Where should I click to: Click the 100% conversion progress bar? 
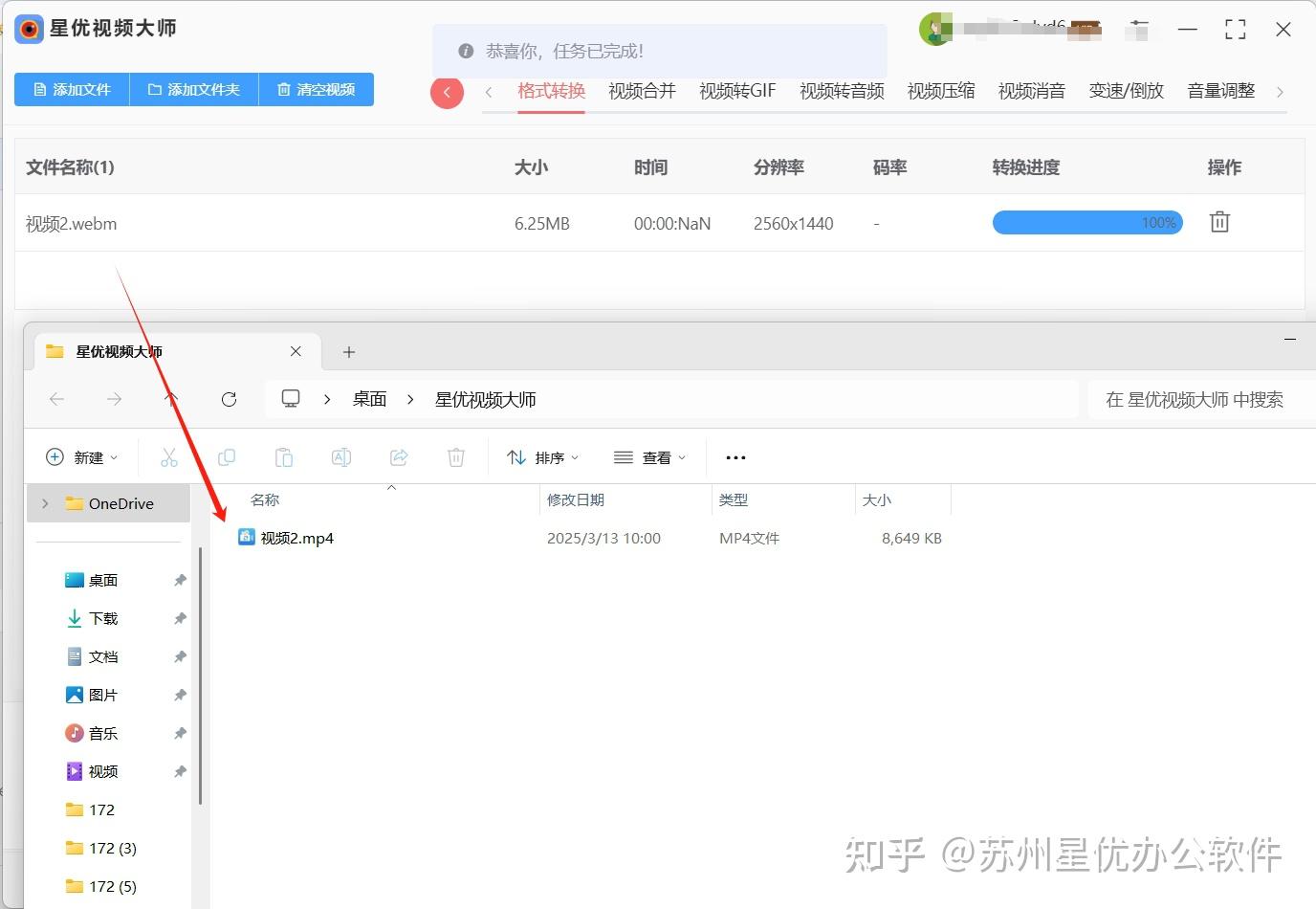(x=1087, y=222)
